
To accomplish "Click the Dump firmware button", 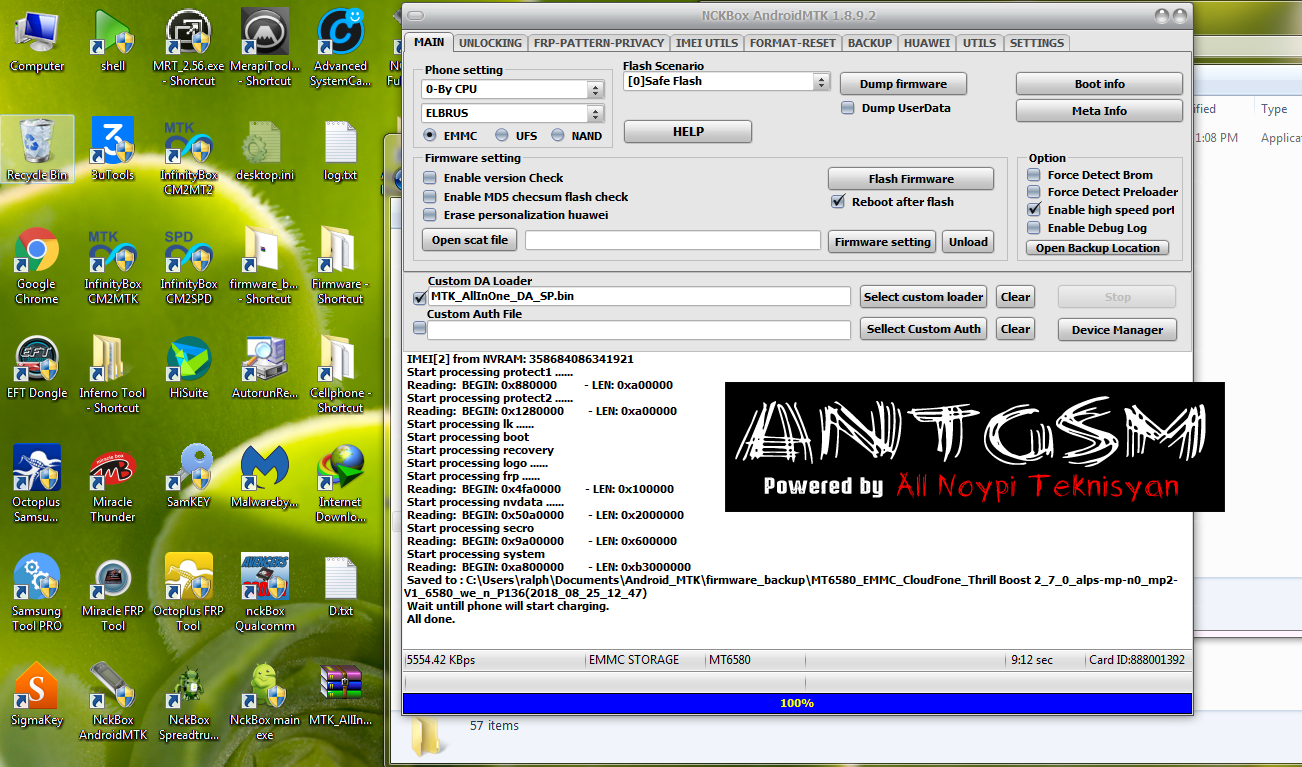I will (x=903, y=84).
